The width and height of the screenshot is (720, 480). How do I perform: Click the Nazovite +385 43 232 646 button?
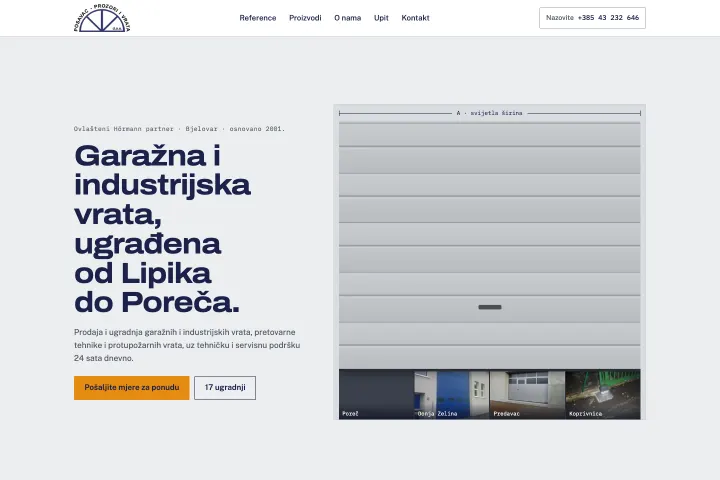(x=592, y=18)
